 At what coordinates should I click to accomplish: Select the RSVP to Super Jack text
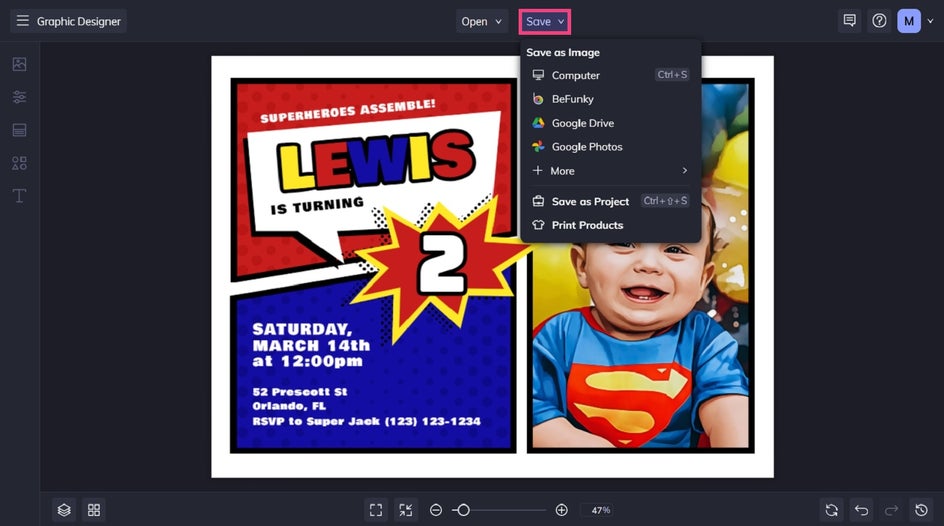[x=366, y=421]
